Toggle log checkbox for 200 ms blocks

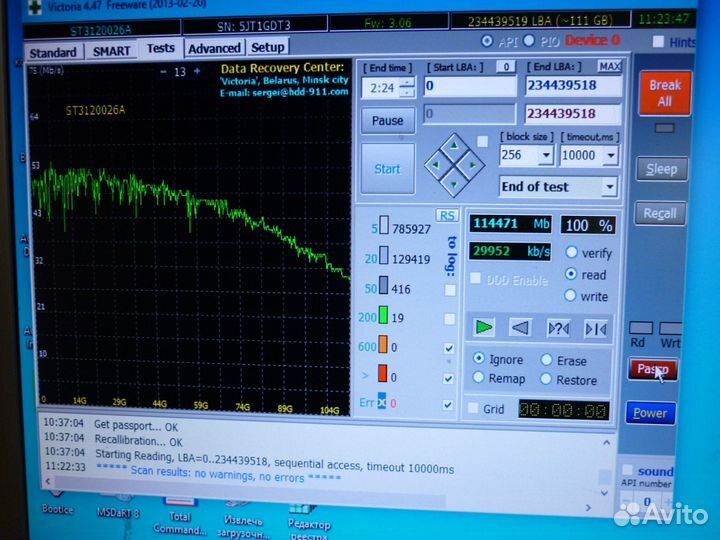450,319
